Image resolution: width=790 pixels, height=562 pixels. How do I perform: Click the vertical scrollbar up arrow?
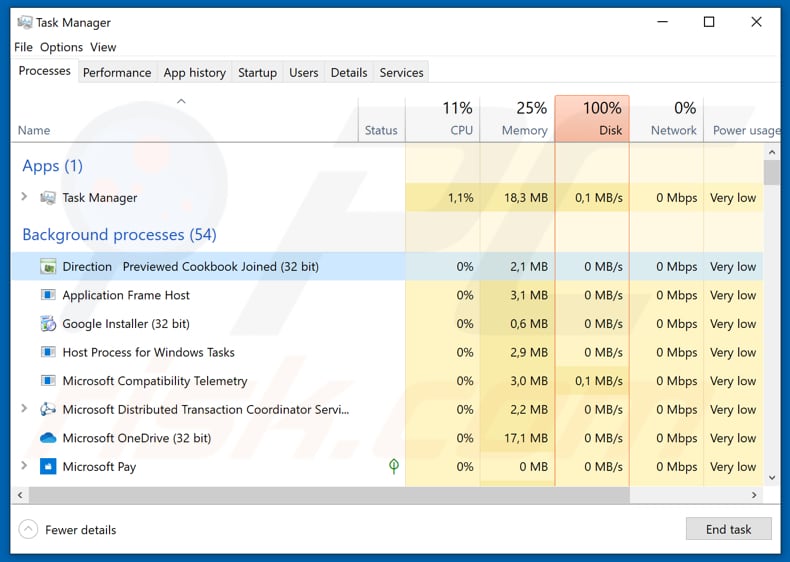(772, 152)
